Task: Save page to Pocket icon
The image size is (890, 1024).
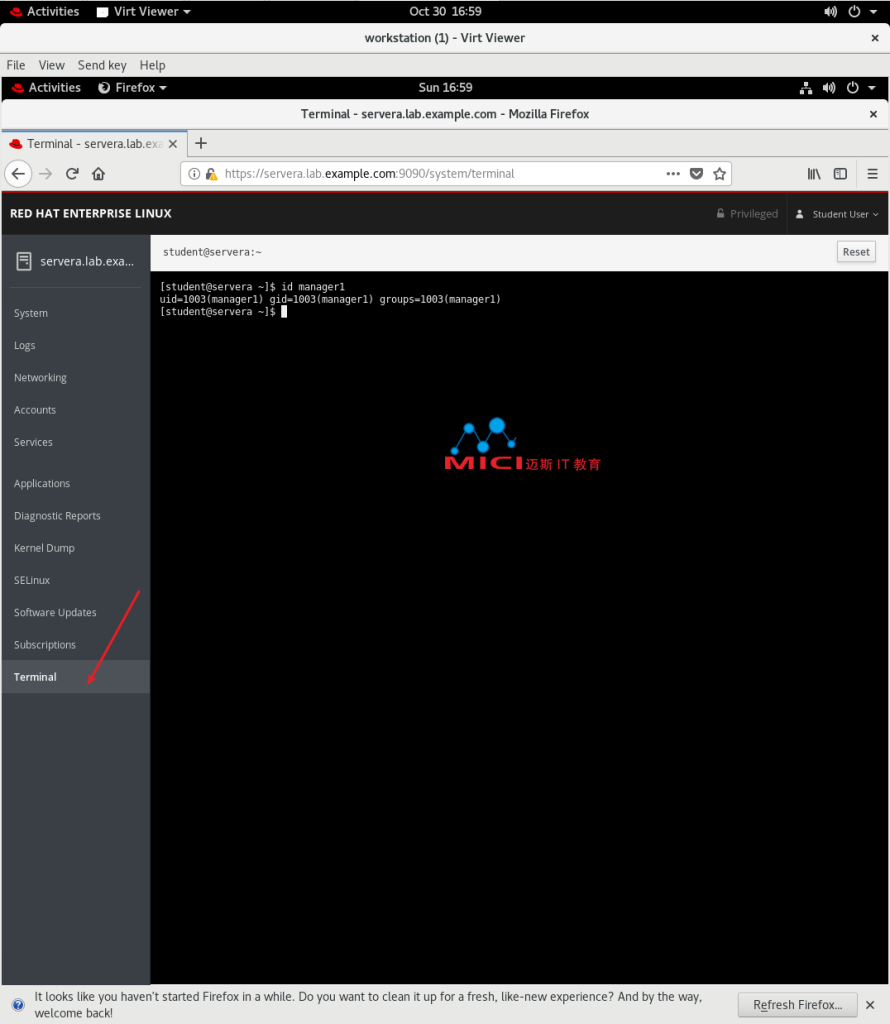Action: [x=696, y=174]
